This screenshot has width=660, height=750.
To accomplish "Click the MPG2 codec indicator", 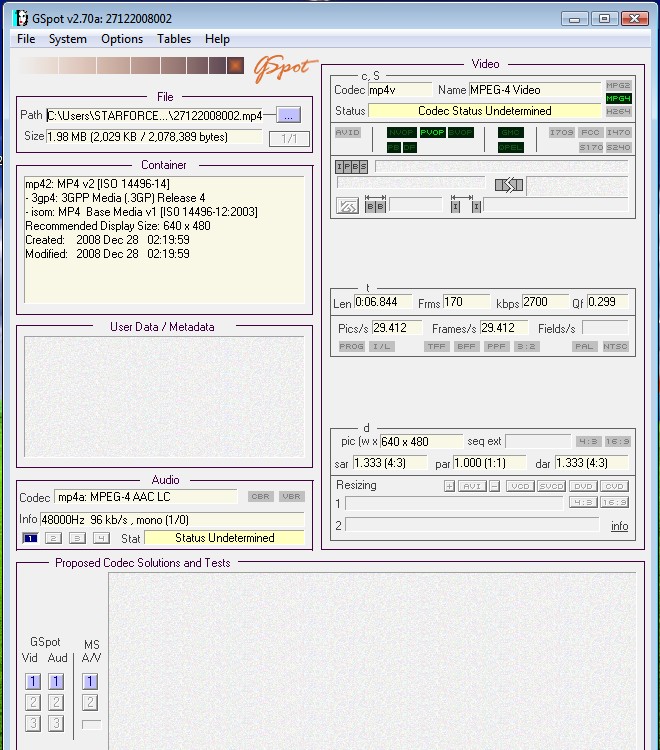I will [618, 85].
